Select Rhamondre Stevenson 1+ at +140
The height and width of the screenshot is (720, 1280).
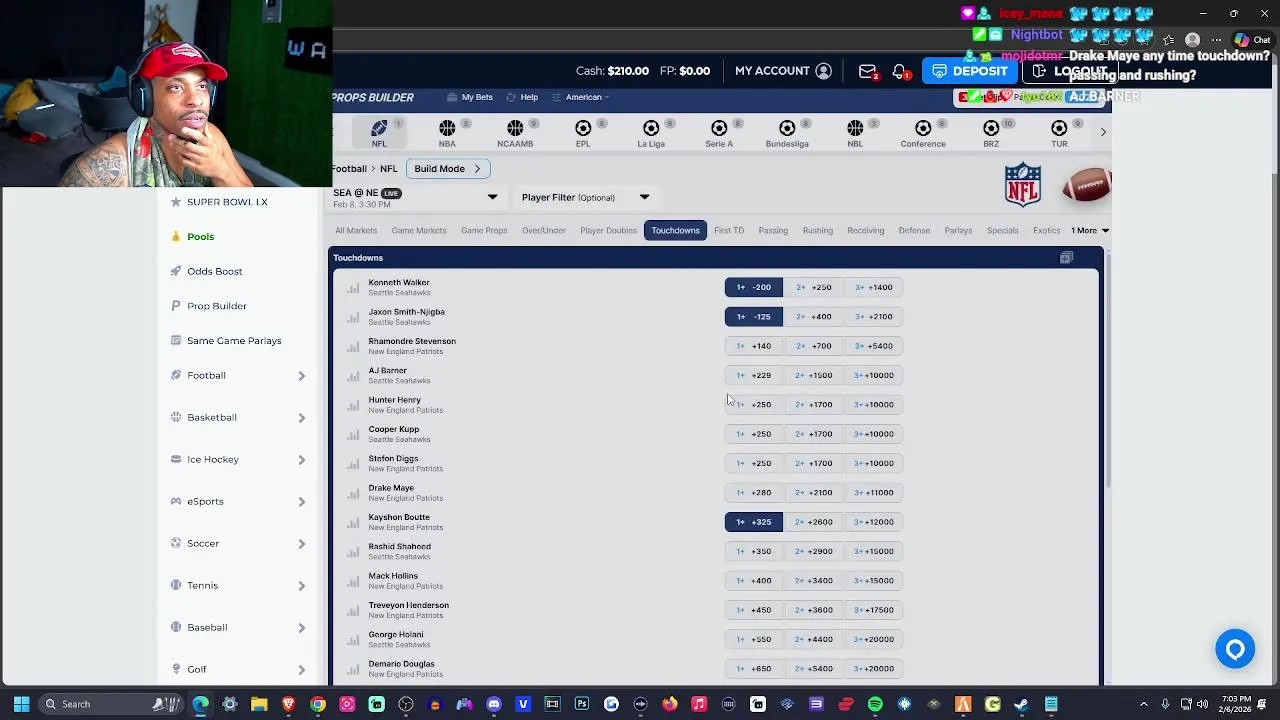(754, 346)
